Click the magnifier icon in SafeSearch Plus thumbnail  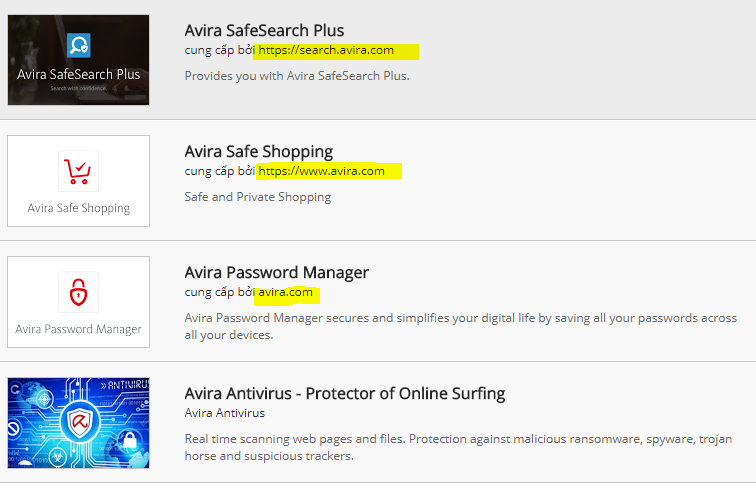tap(79, 45)
